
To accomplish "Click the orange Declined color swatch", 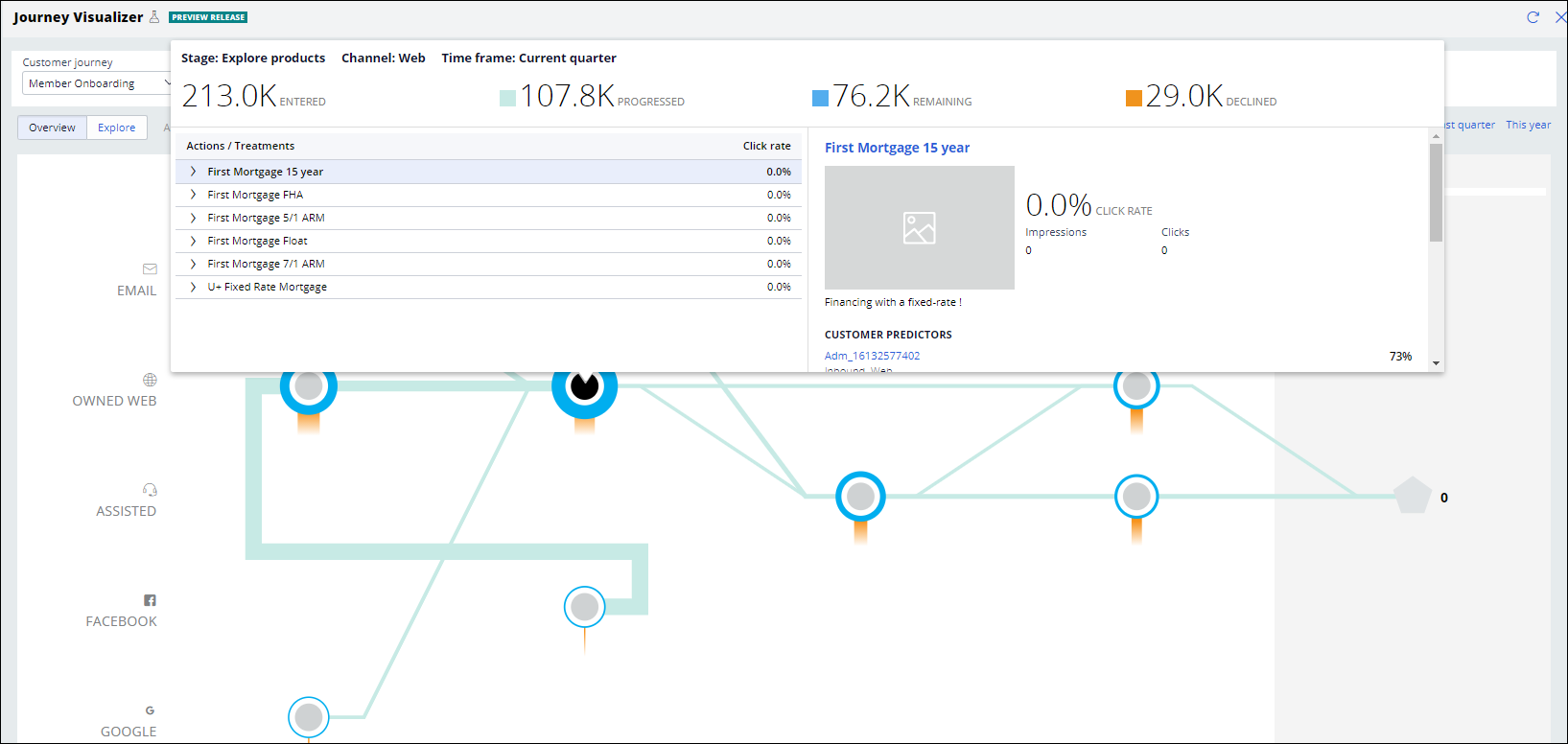I will pos(1134,98).
